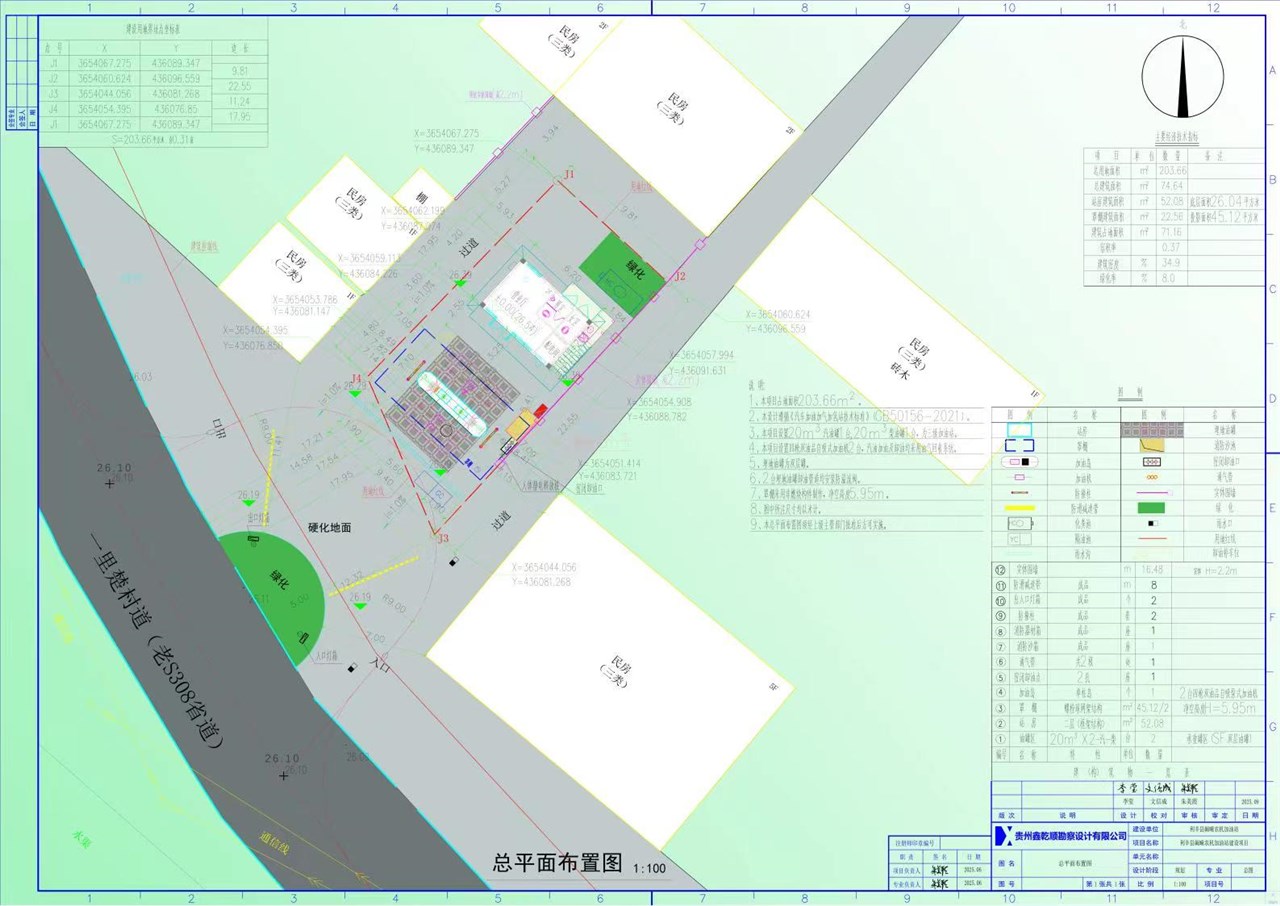The image size is (1280, 906).
Task: Click the cyan station building legend symbol
Action: pos(1018,429)
